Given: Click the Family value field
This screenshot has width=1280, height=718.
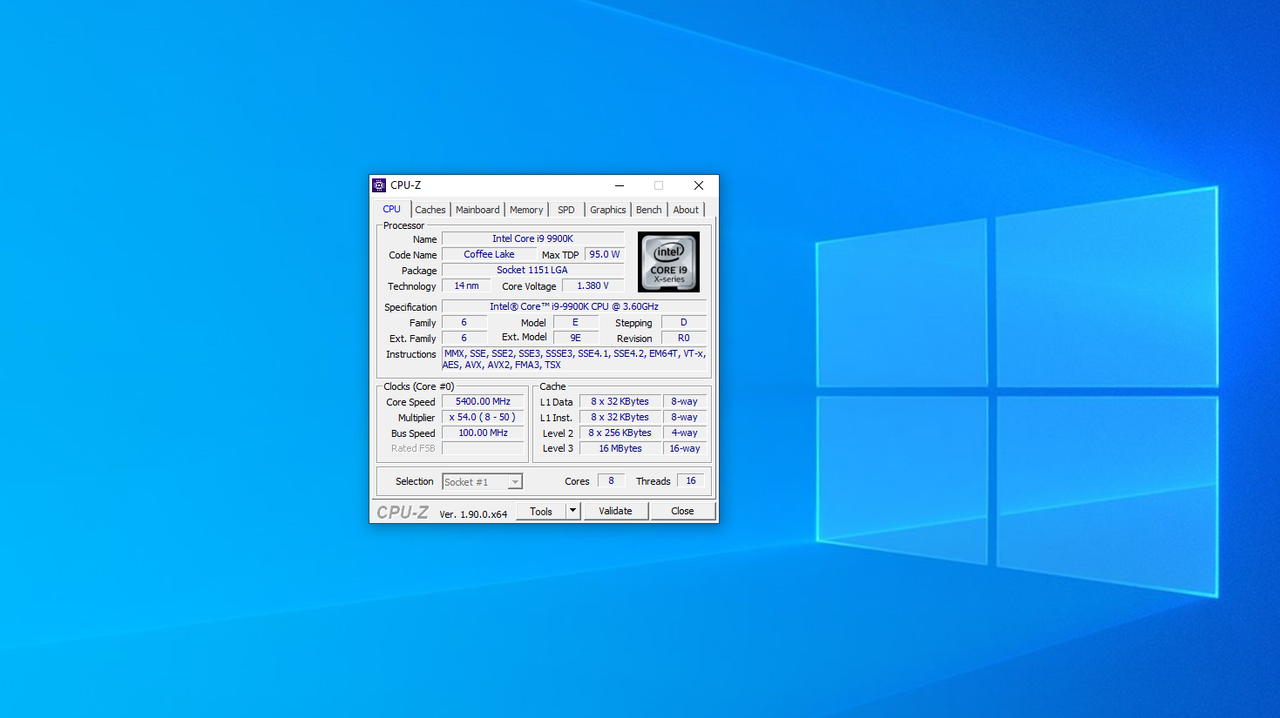Looking at the screenshot, I should click(x=464, y=323).
